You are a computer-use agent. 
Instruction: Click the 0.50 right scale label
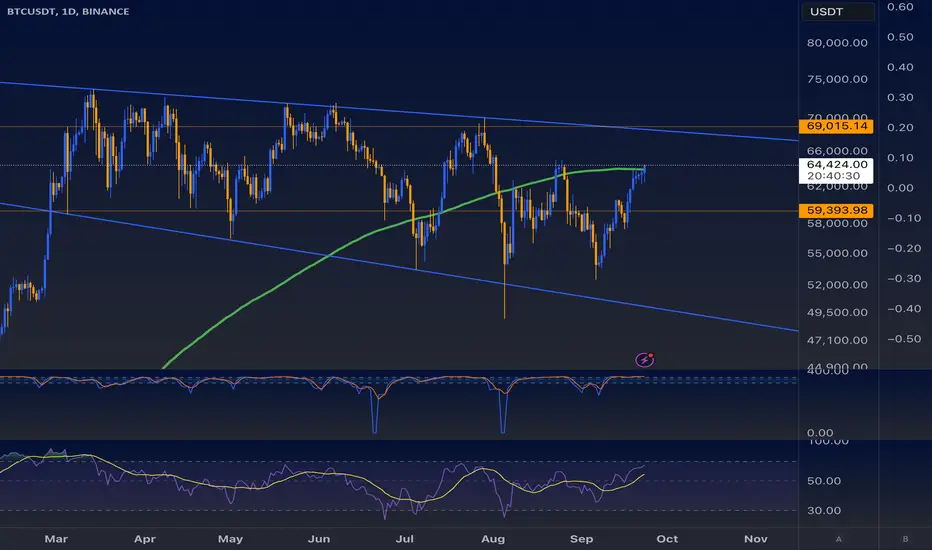(x=900, y=37)
